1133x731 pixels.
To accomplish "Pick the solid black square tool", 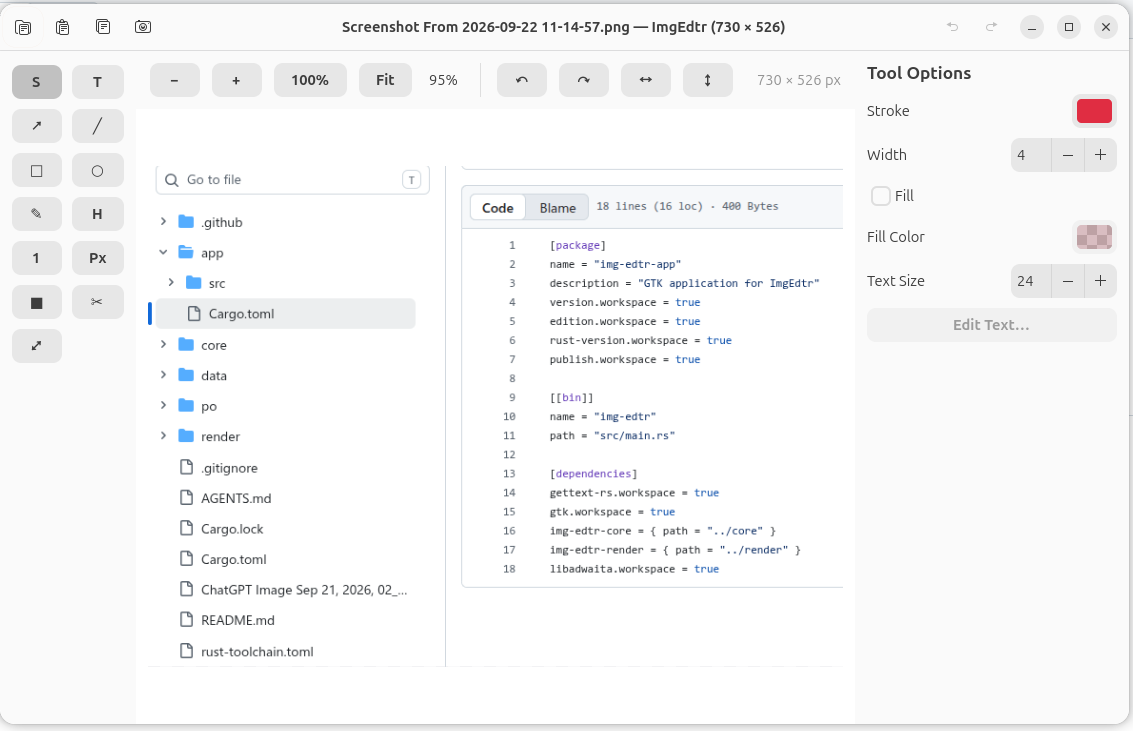I will tap(37, 303).
